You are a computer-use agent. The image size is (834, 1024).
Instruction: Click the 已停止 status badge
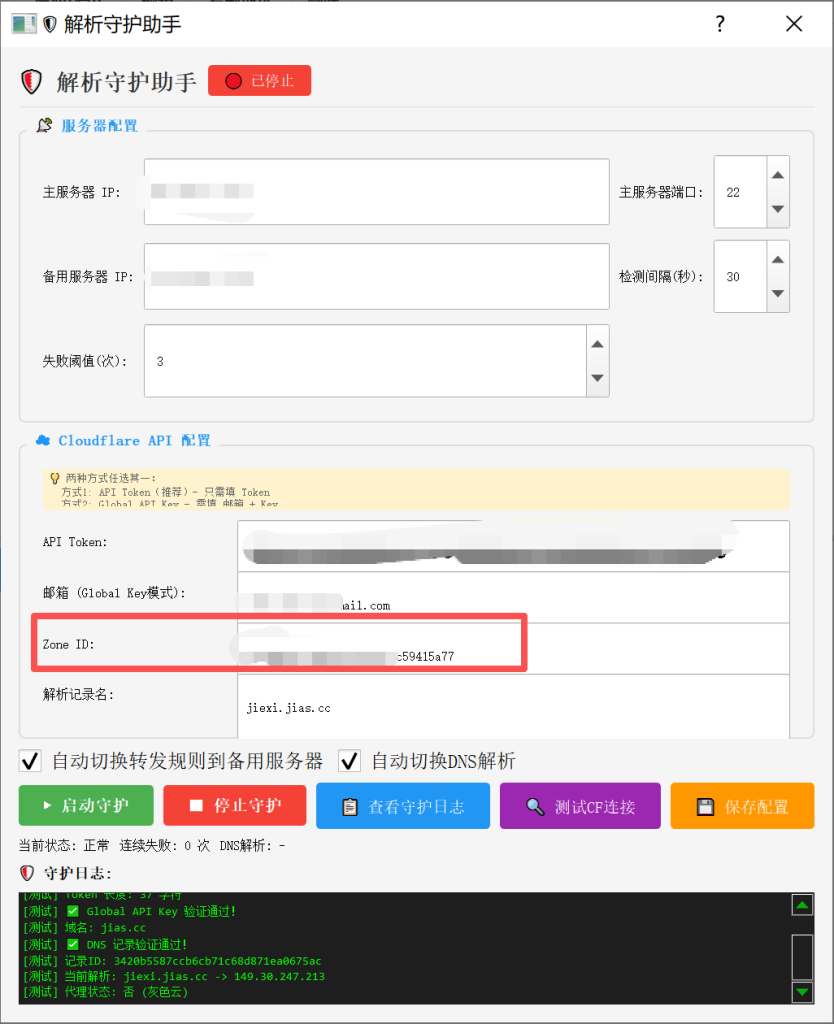coord(259,80)
